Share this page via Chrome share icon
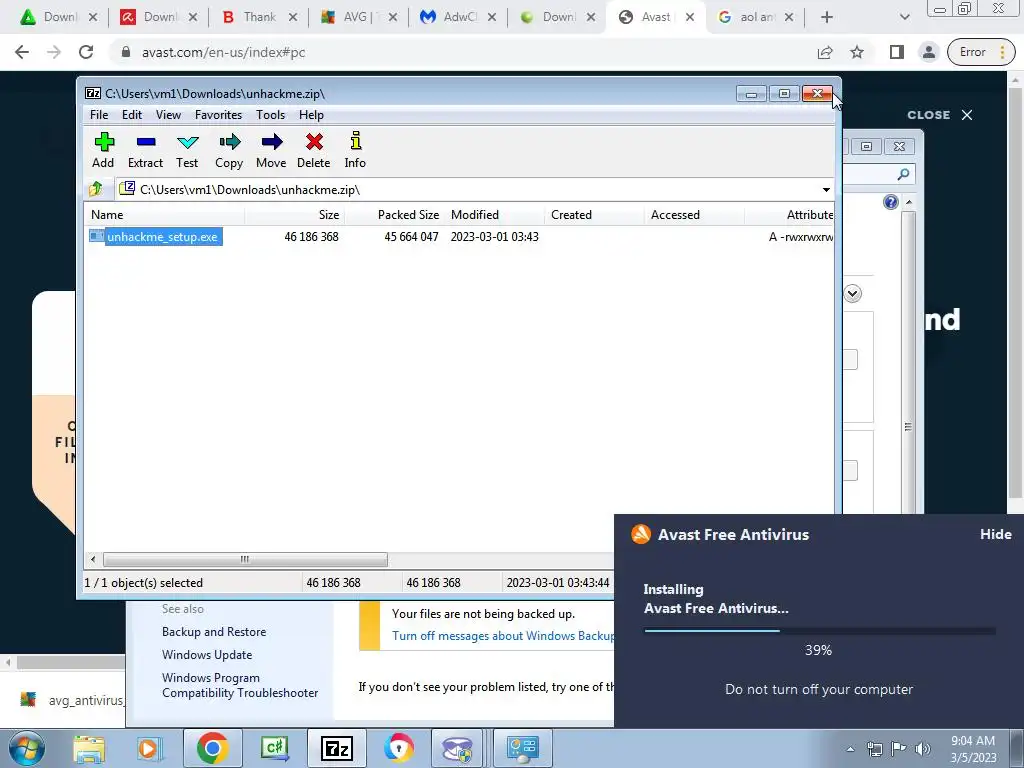This screenshot has width=1024, height=768. coord(825,52)
